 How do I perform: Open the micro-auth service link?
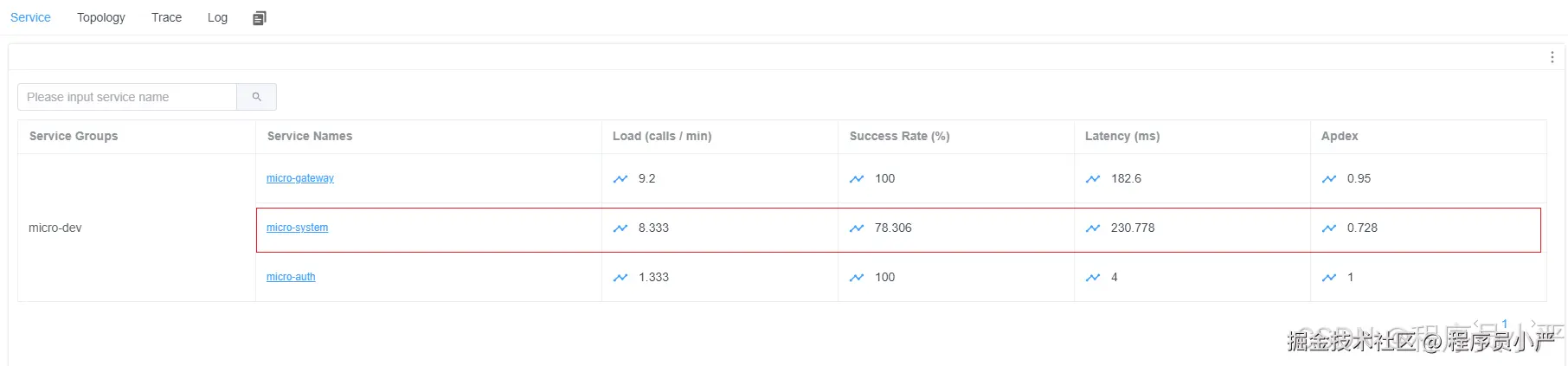(291, 277)
